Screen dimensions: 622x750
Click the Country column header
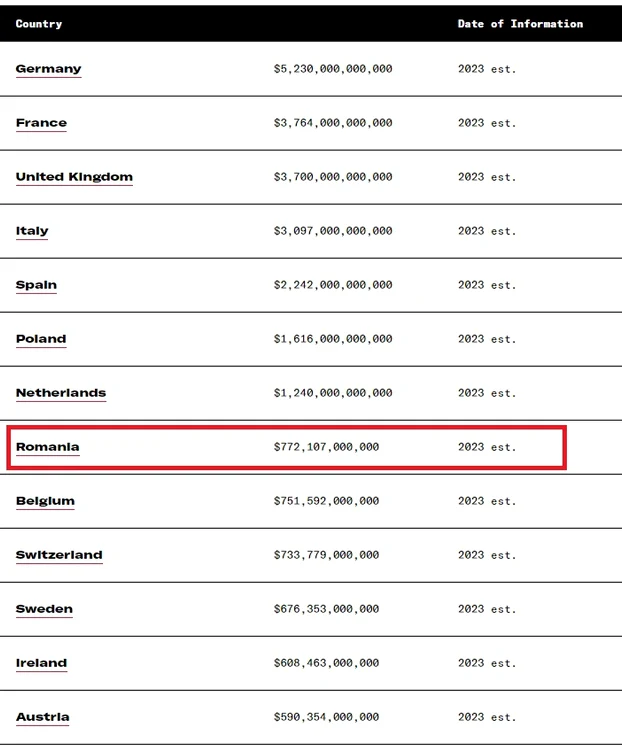(x=39, y=24)
